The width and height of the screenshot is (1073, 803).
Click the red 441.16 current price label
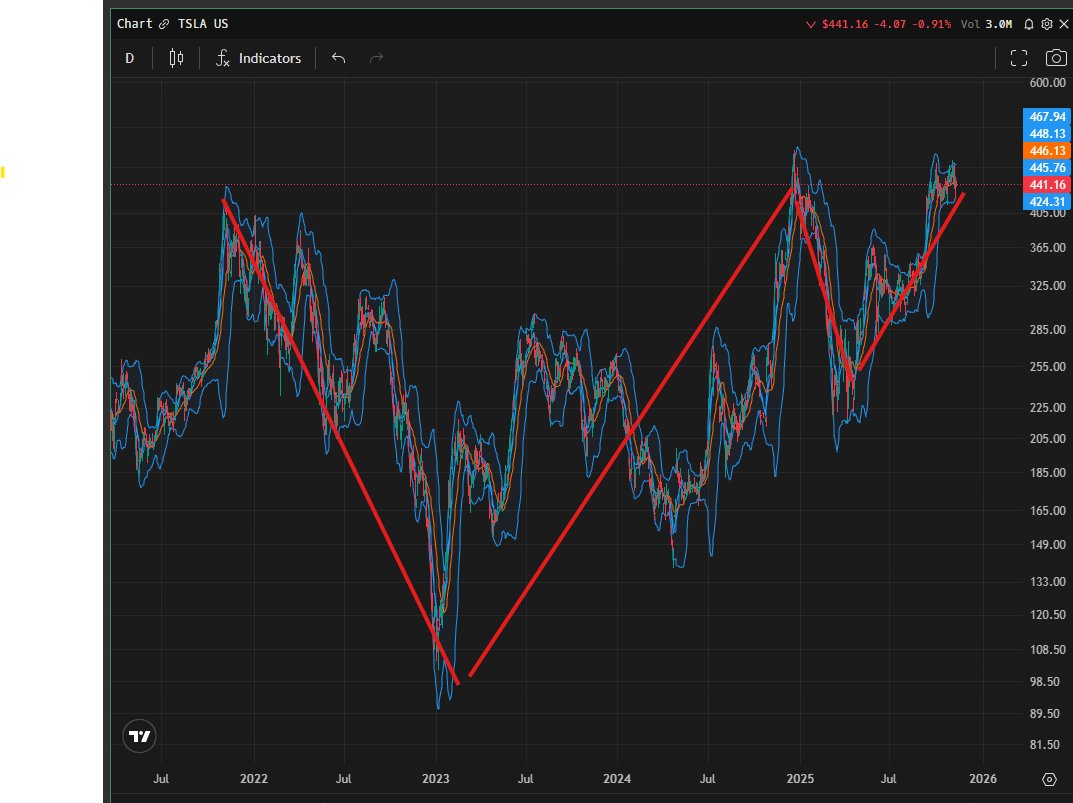click(1047, 185)
